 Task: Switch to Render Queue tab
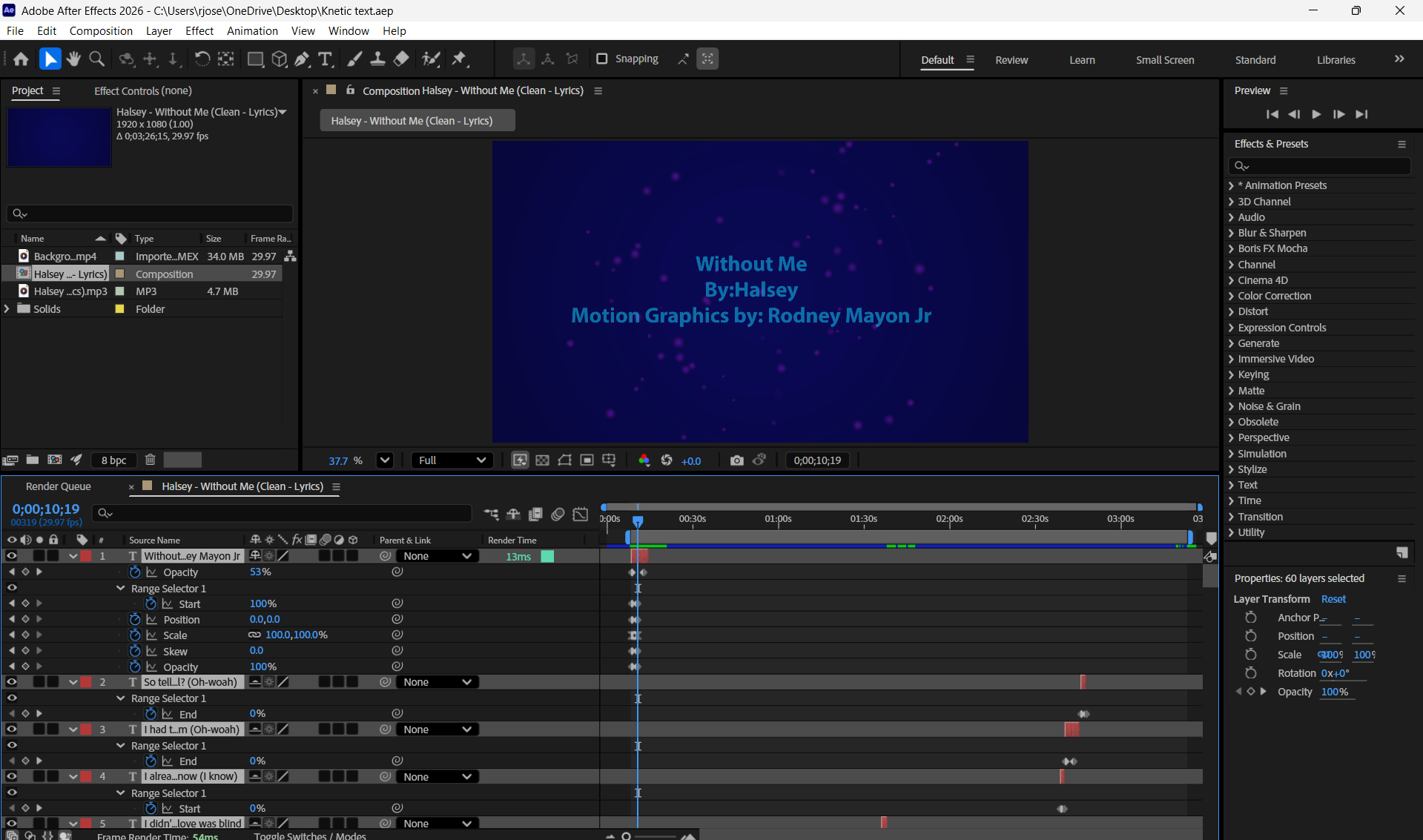(58, 486)
